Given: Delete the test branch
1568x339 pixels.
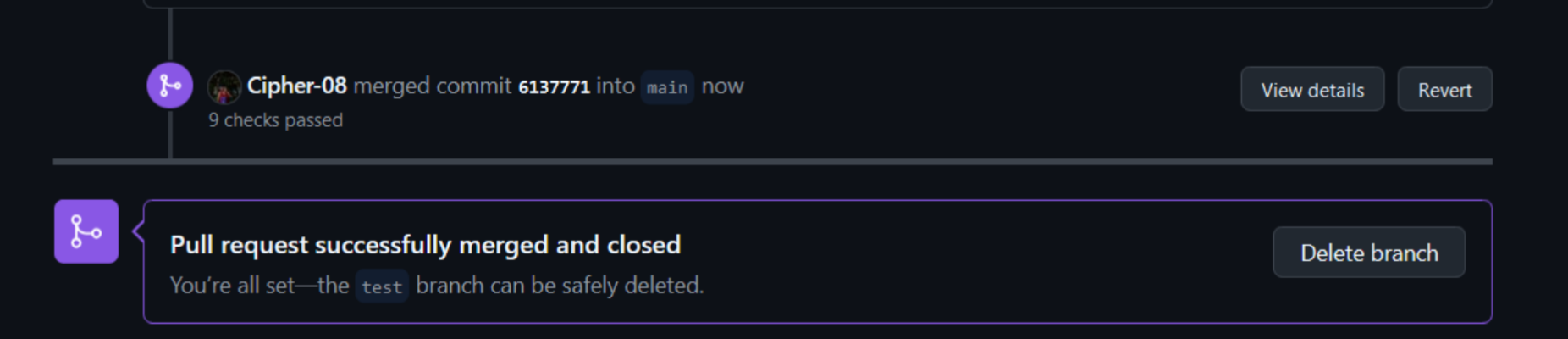Looking at the screenshot, I should (x=1369, y=253).
